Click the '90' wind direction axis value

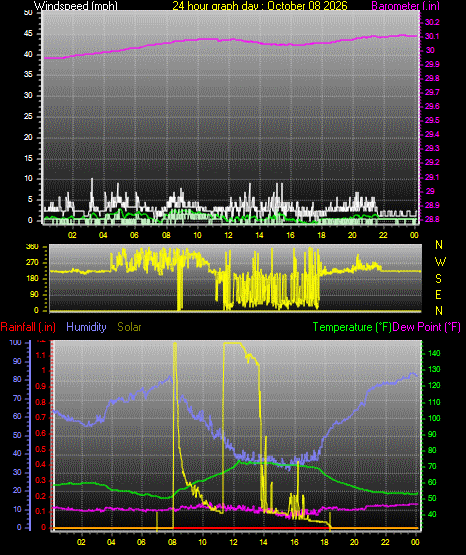click(x=34, y=294)
